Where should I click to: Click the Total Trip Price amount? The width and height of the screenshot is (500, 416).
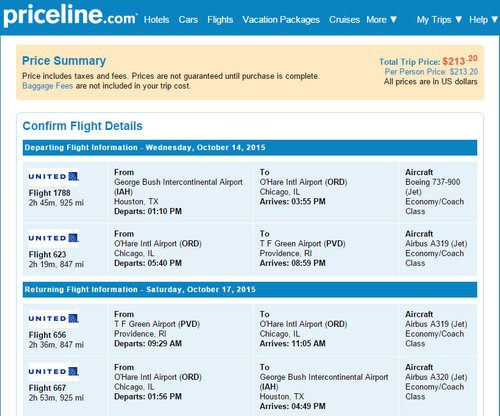(x=460, y=60)
